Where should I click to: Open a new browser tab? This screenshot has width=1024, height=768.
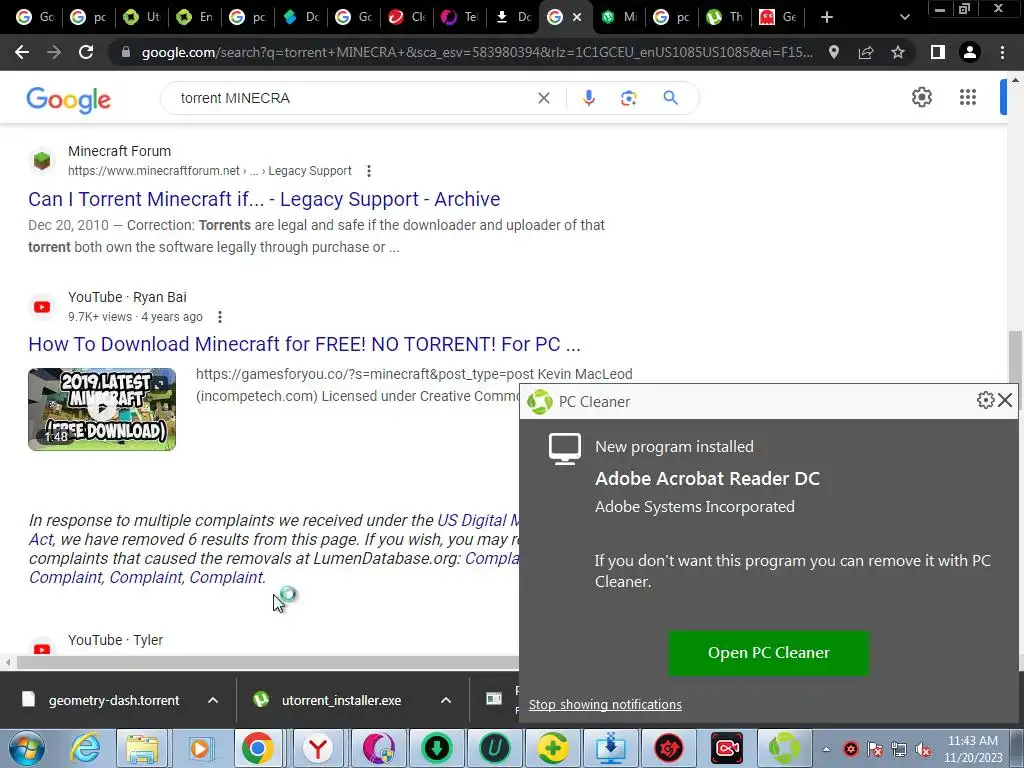coord(827,17)
